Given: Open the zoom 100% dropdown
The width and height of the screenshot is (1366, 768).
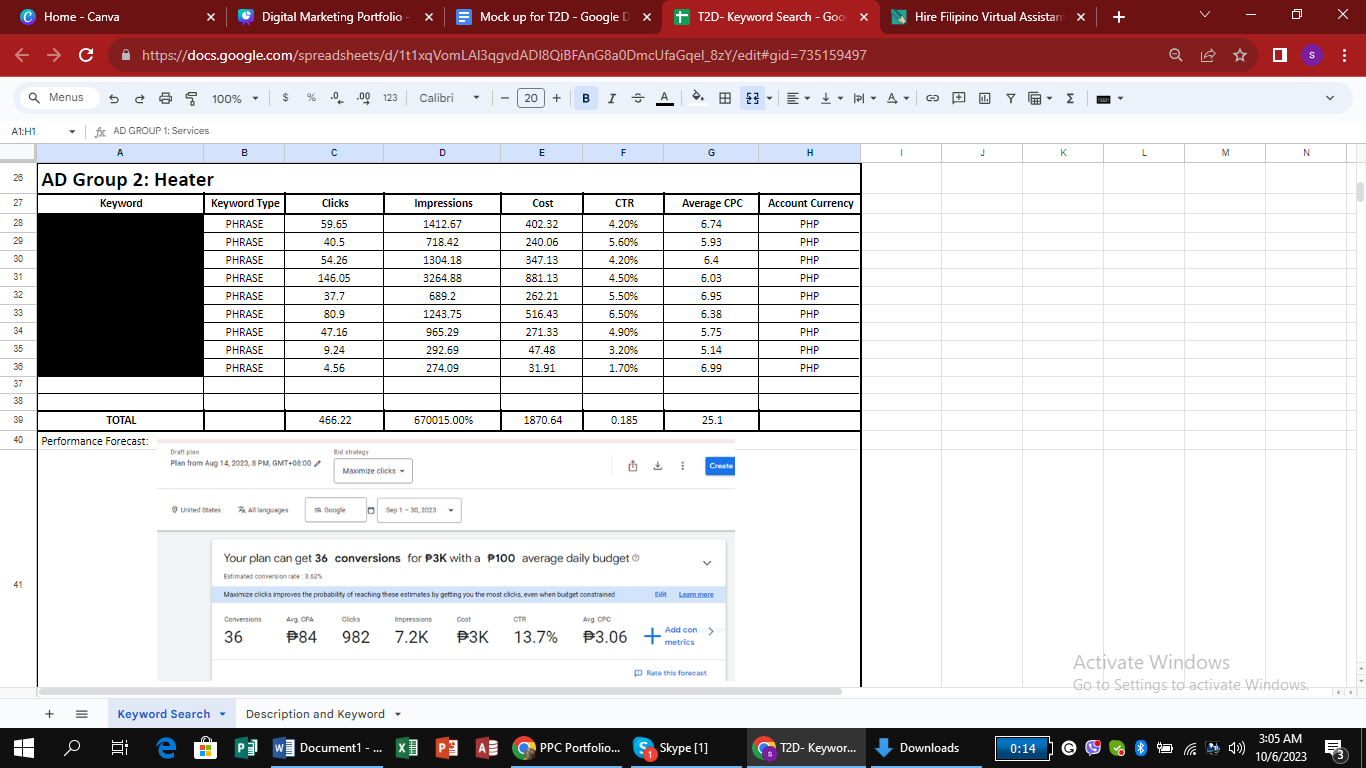Looking at the screenshot, I should pyautogui.click(x=235, y=98).
